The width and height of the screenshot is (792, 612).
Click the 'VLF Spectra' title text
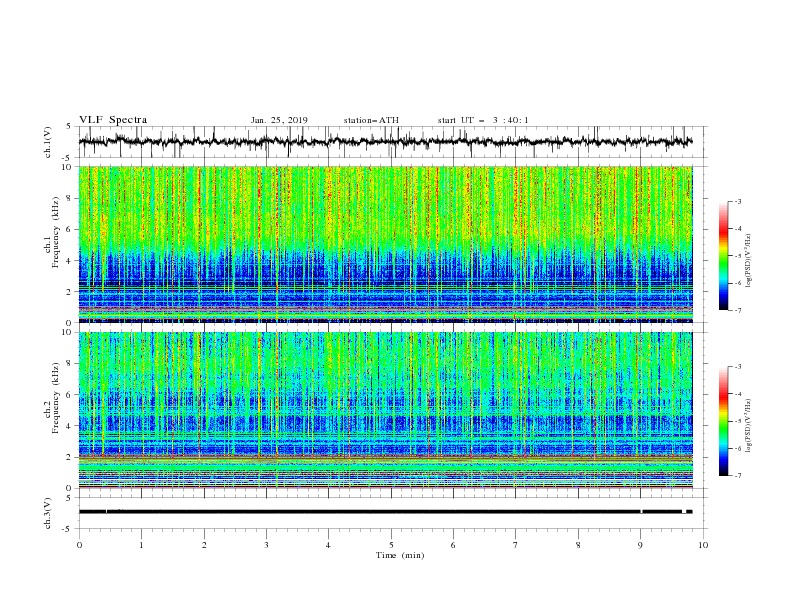pos(113,120)
